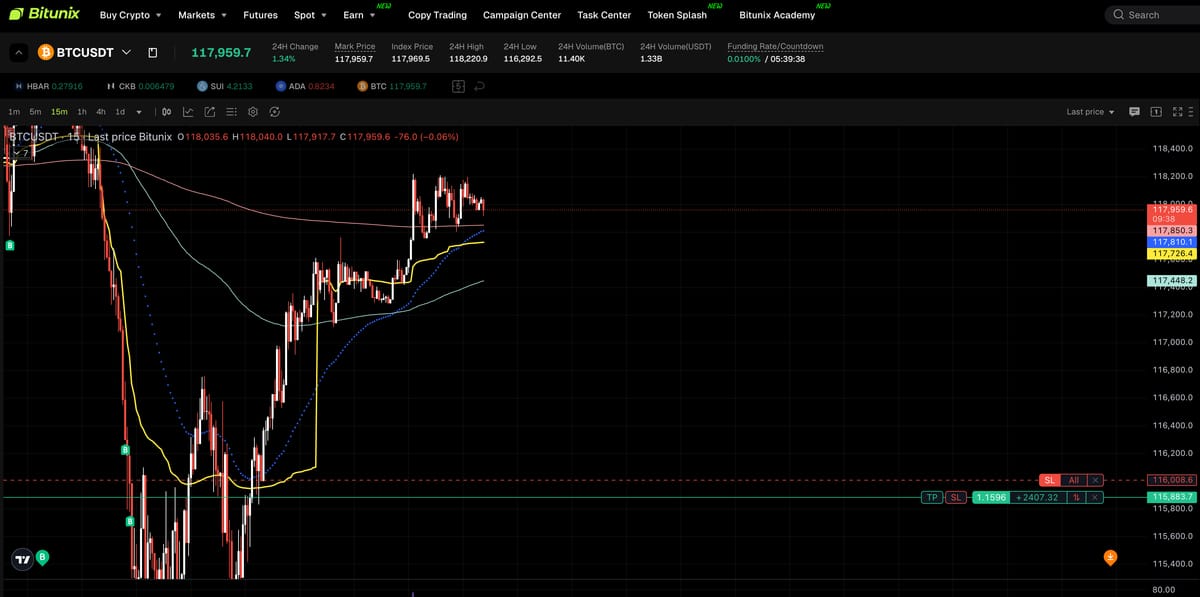Click the orange download marker on chart
Screen dimensions: 1200x597
(x=1110, y=557)
